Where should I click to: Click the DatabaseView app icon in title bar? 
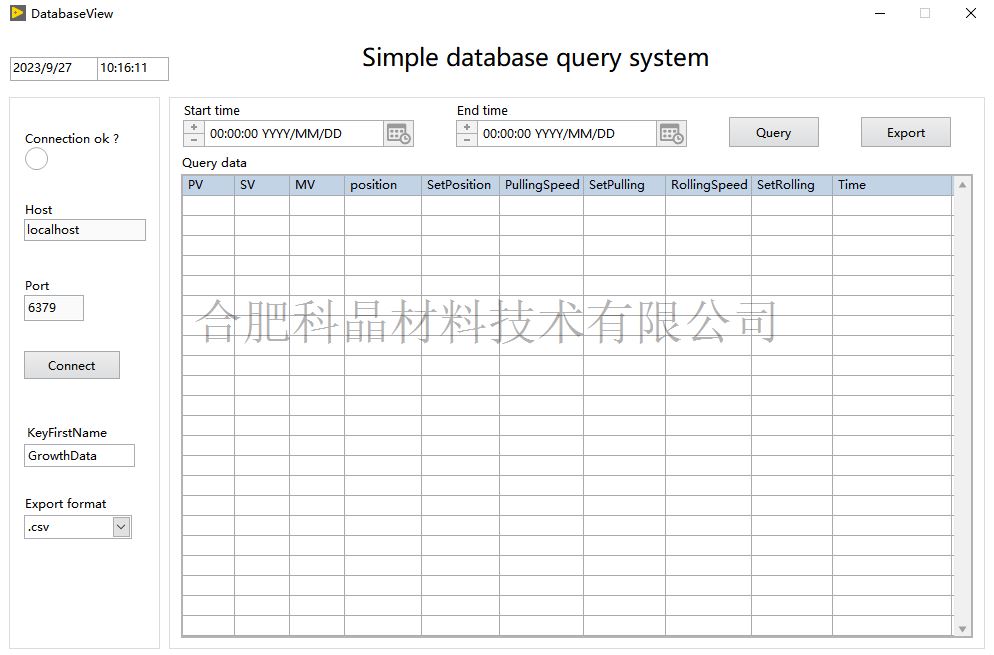tap(17, 13)
